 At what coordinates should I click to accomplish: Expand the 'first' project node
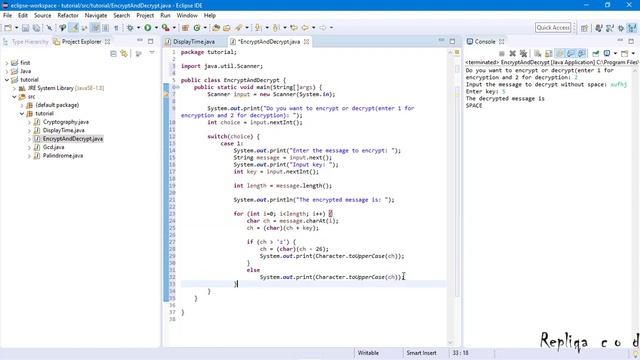(7, 63)
